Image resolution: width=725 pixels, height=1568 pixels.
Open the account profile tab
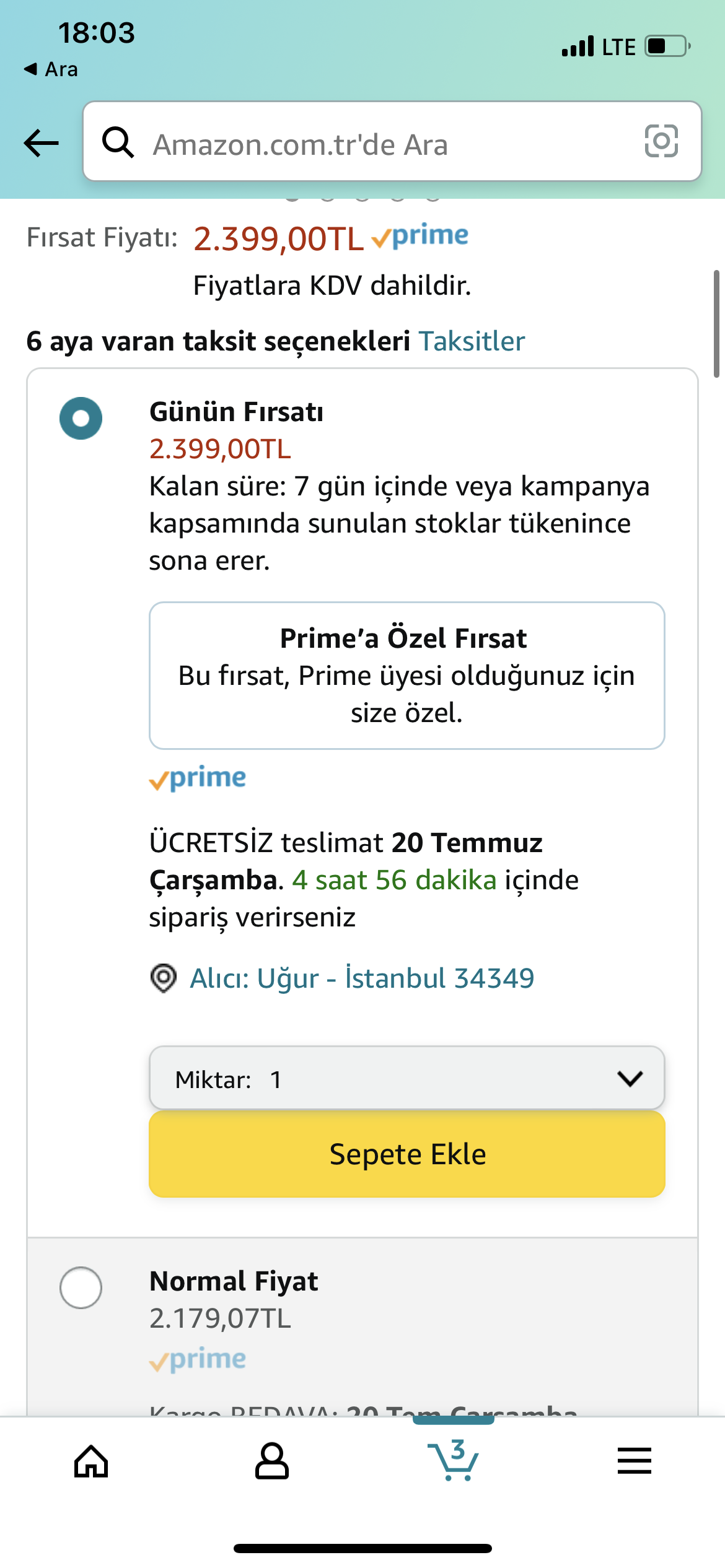point(272,1461)
